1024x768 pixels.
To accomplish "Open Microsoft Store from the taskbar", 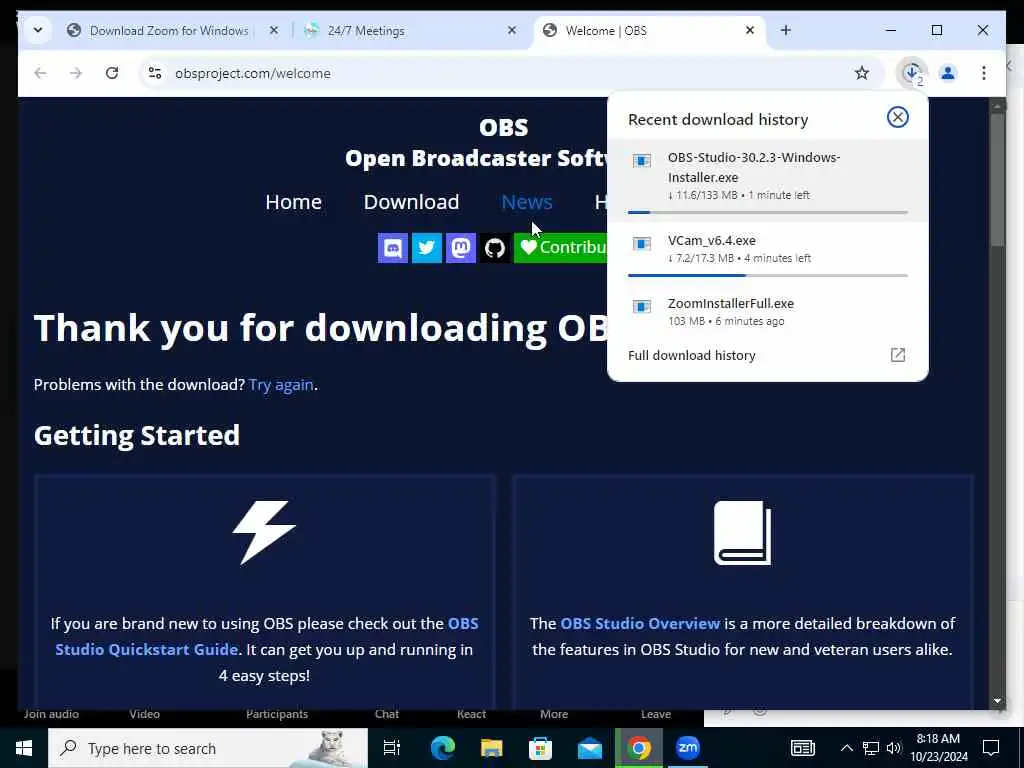I will click(540, 748).
